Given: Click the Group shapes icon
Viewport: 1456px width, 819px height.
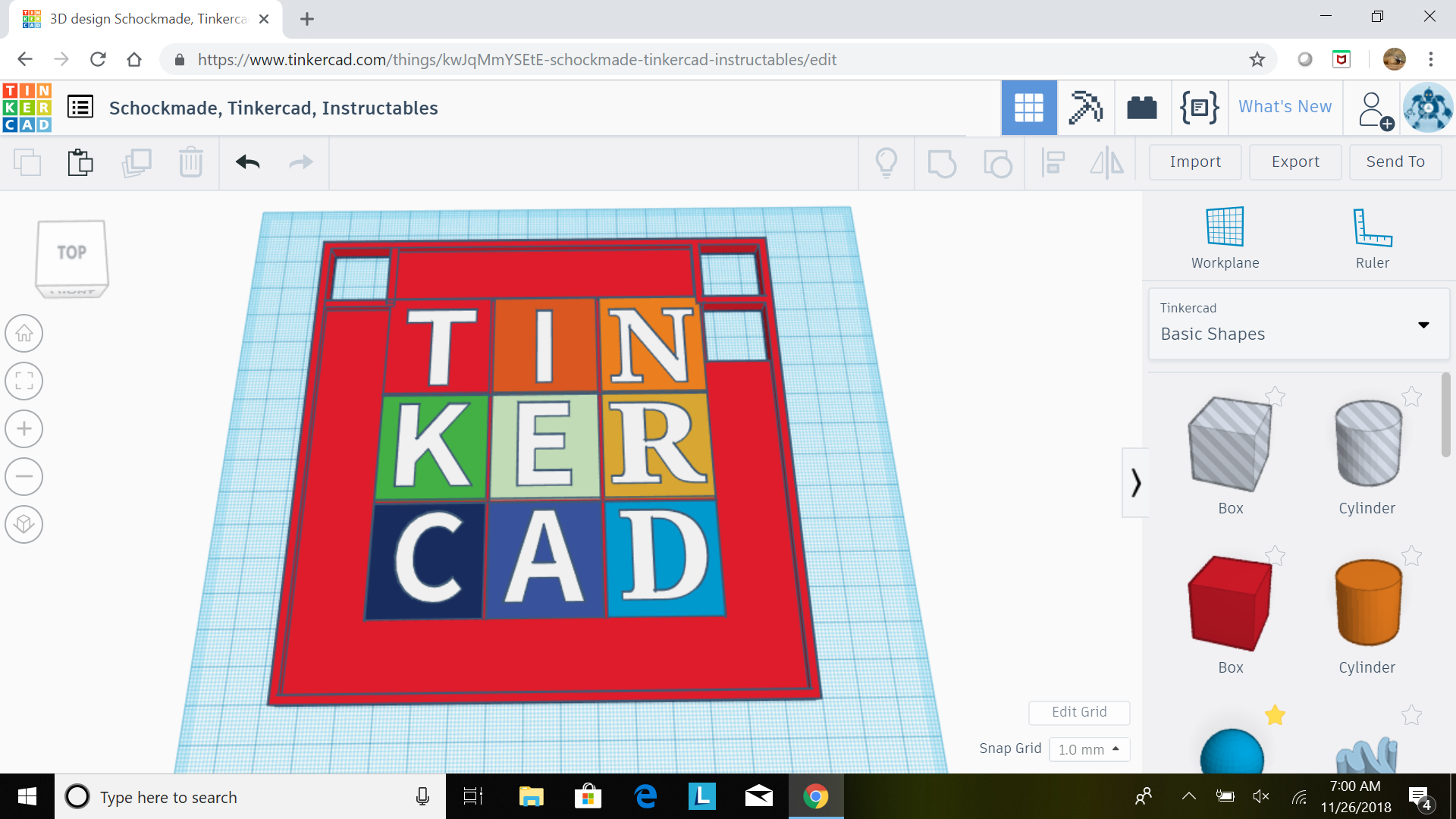Looking at the screenshot, I should [942, 162].
